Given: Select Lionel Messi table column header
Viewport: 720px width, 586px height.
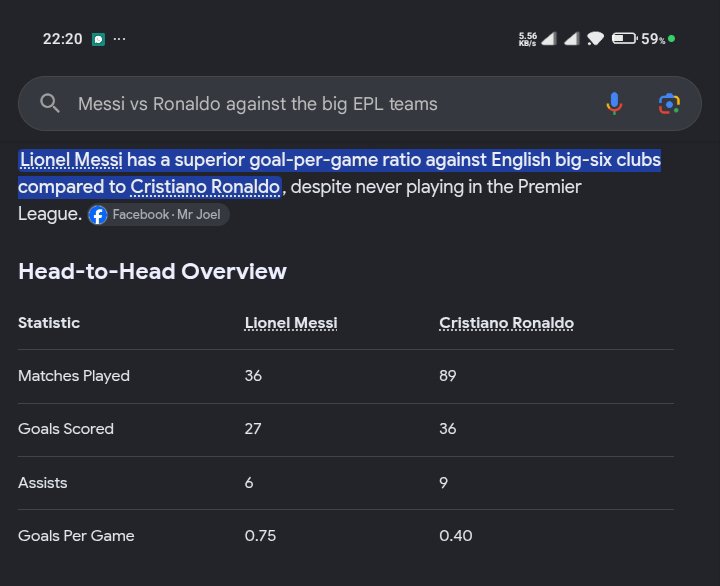Looking at the screenshot, I should tap(291, 323).
